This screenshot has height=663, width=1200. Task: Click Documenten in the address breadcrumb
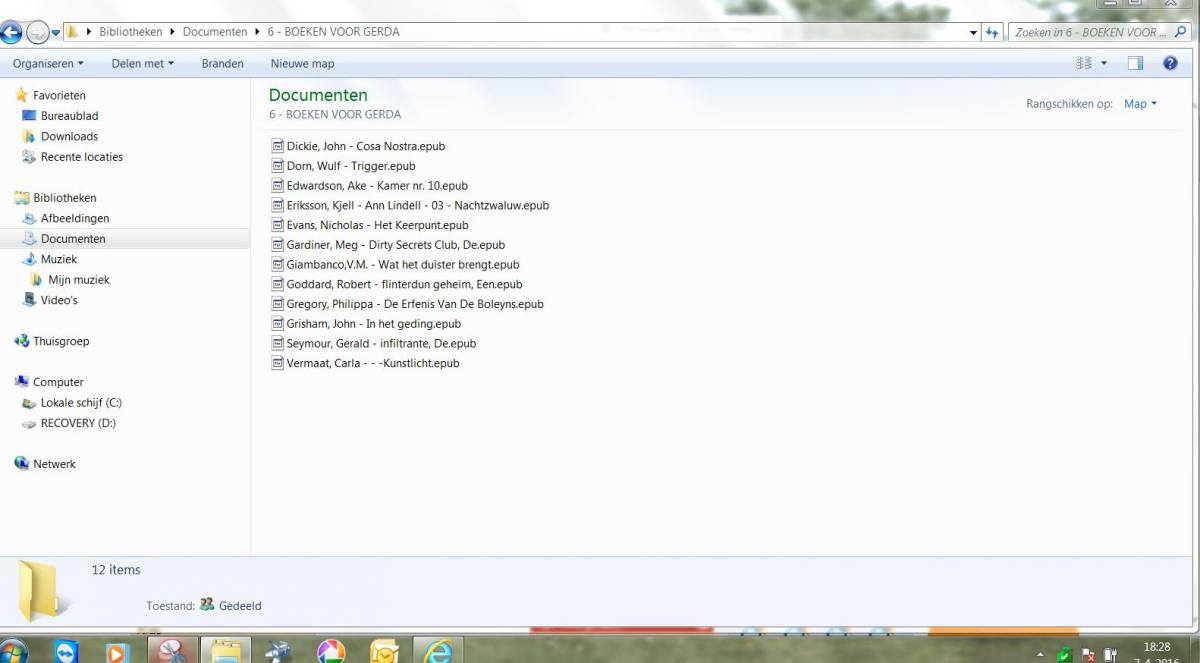(x=214, y=32)
